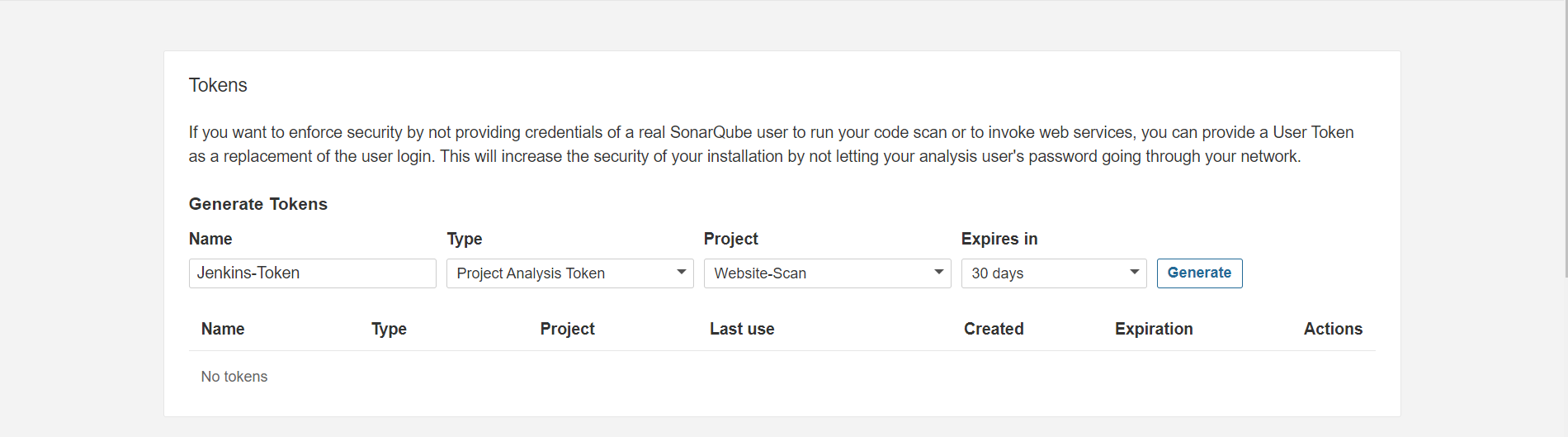Click the Generate Tokens section heading

pos(258,204)
